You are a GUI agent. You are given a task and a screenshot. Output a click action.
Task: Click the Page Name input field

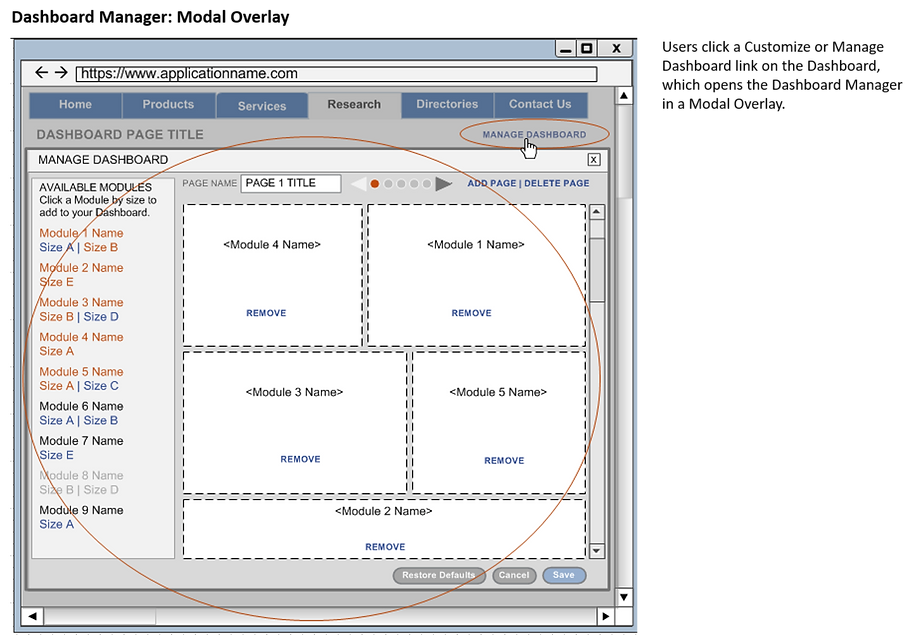pos(291,183)
